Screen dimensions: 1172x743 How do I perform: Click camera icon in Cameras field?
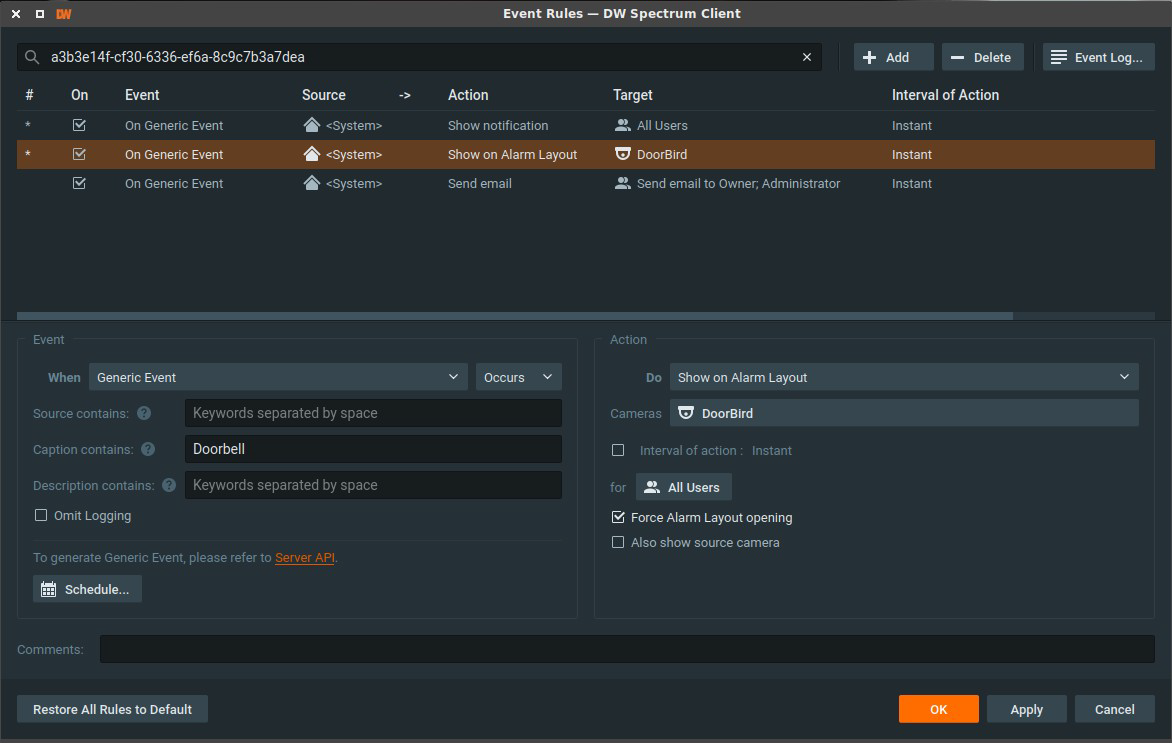(x=685, y=413)
